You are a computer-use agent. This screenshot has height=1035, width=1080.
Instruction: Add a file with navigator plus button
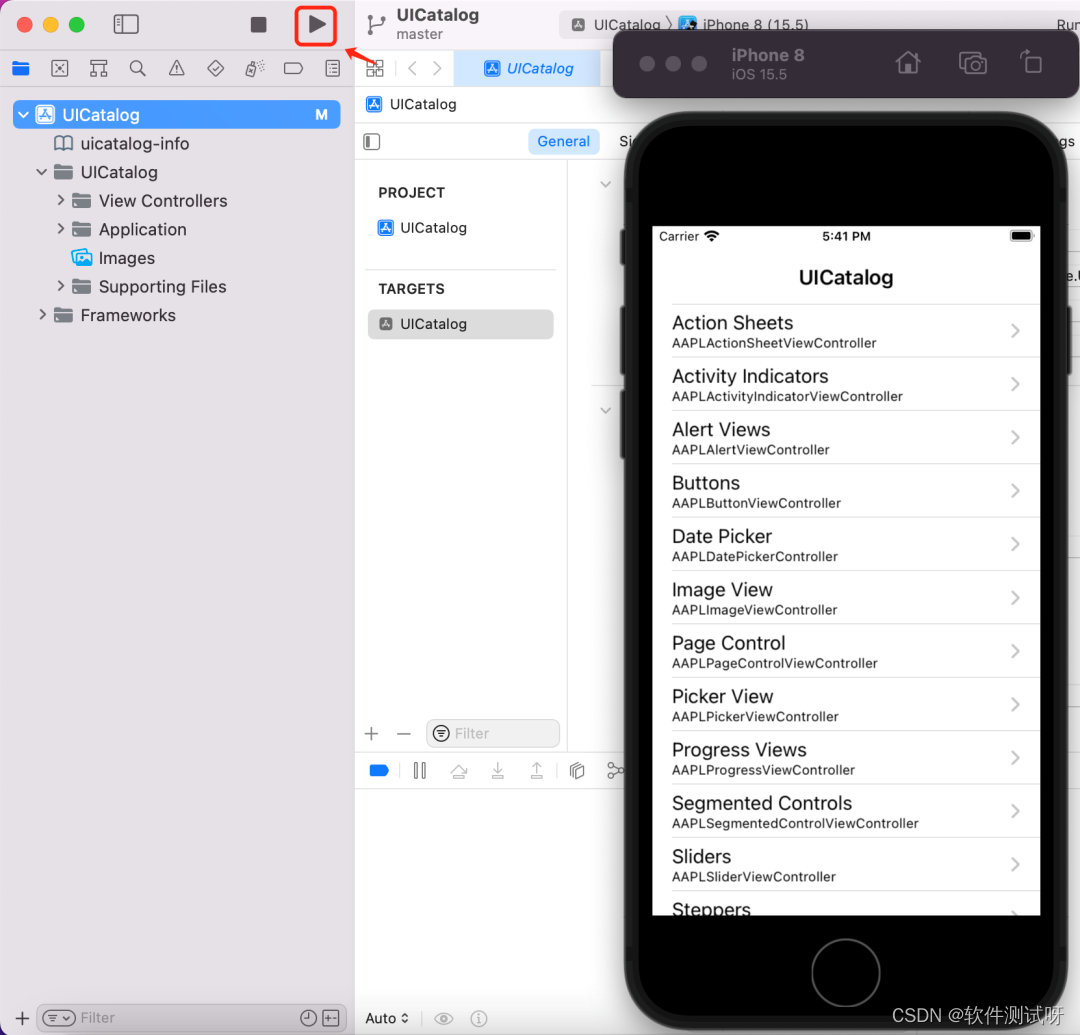point(22,1018)
